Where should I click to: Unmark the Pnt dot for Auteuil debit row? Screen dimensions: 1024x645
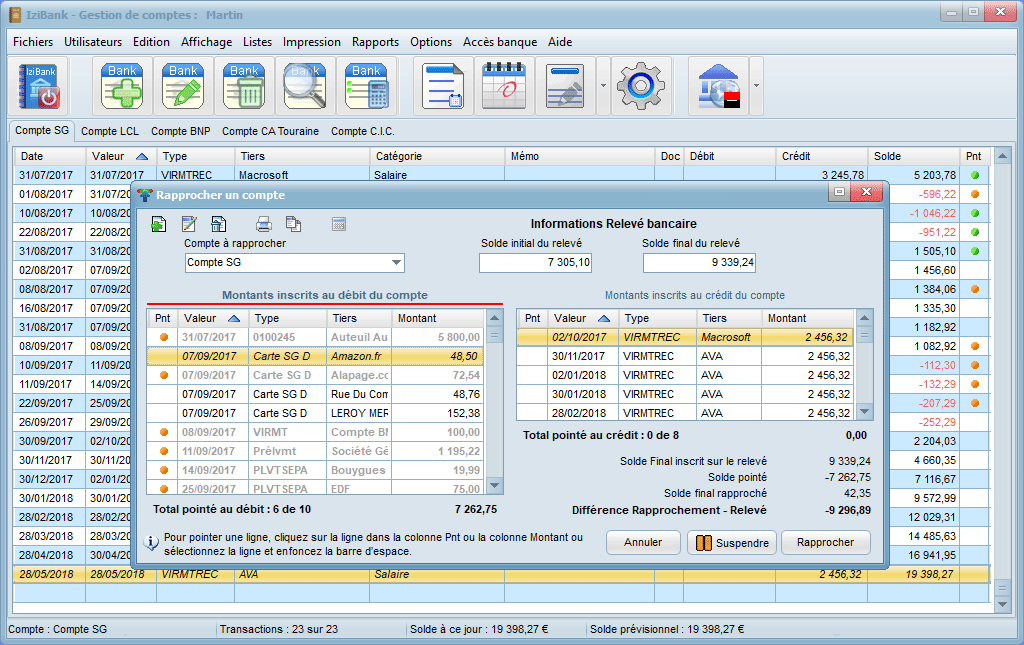(163, 337)
